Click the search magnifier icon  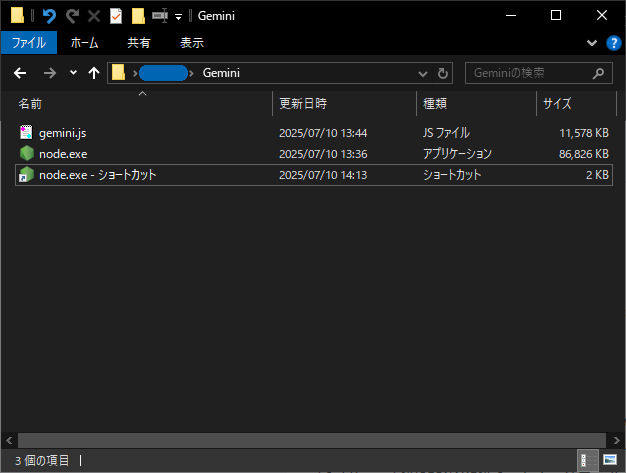pyautogui.click(x=598, y=73)
